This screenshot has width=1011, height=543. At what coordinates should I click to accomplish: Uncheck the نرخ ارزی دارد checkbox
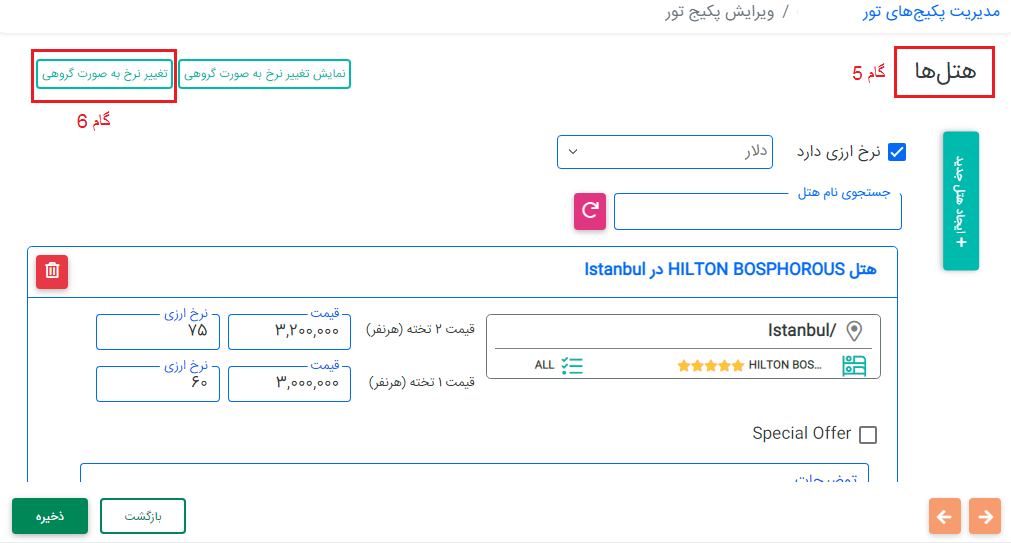897,152
